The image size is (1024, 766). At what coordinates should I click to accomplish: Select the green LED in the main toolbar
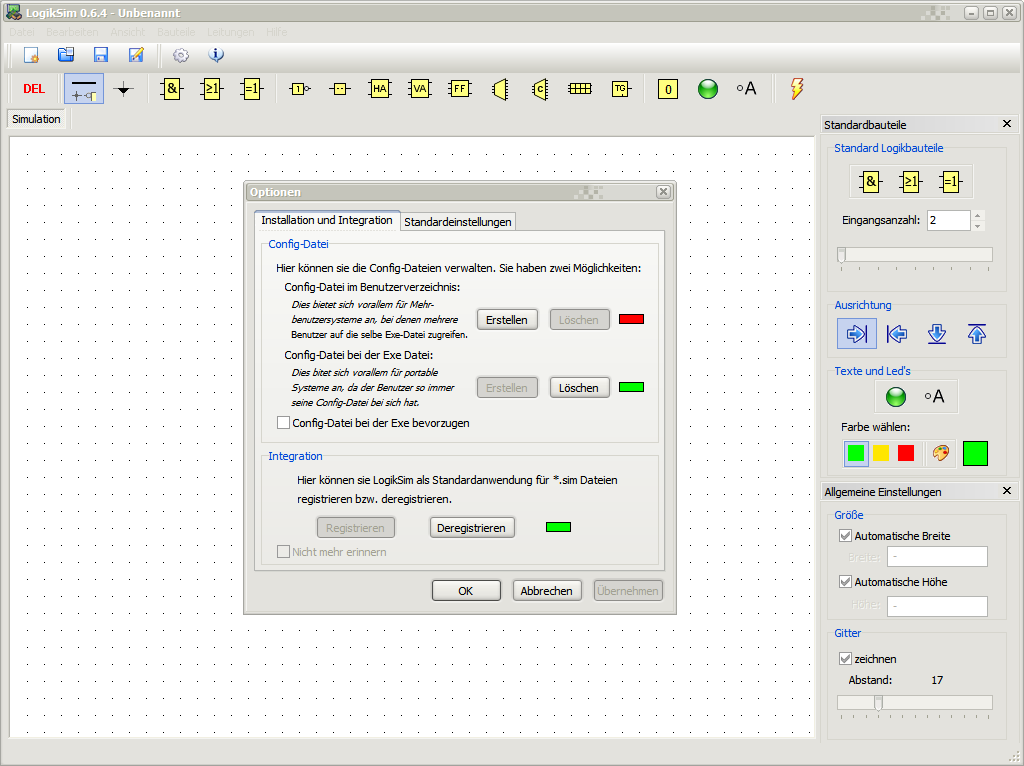(708, 89)
